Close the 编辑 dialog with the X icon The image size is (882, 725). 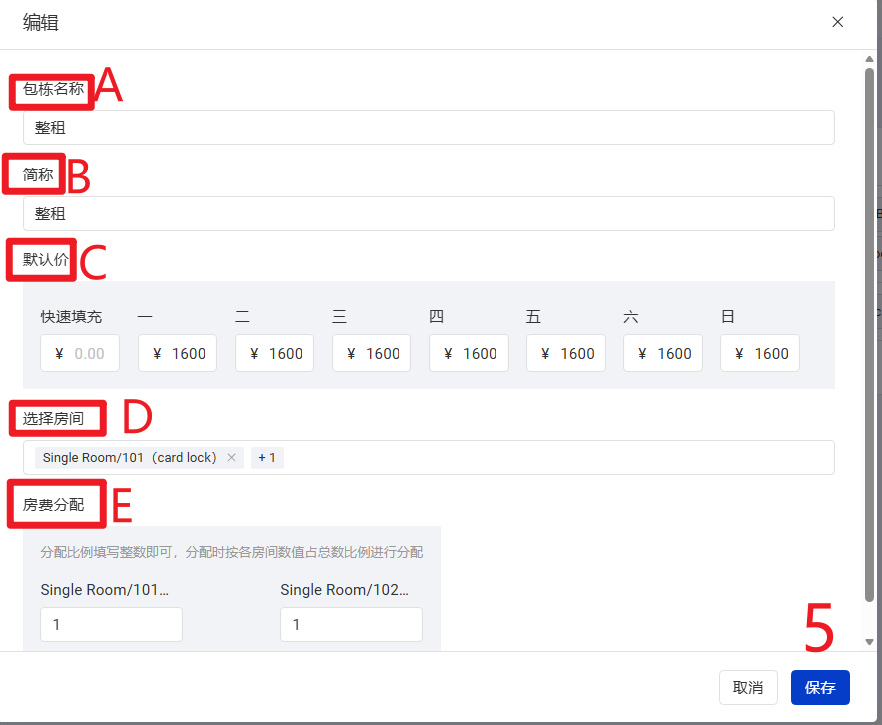click(x=838, y=22)
